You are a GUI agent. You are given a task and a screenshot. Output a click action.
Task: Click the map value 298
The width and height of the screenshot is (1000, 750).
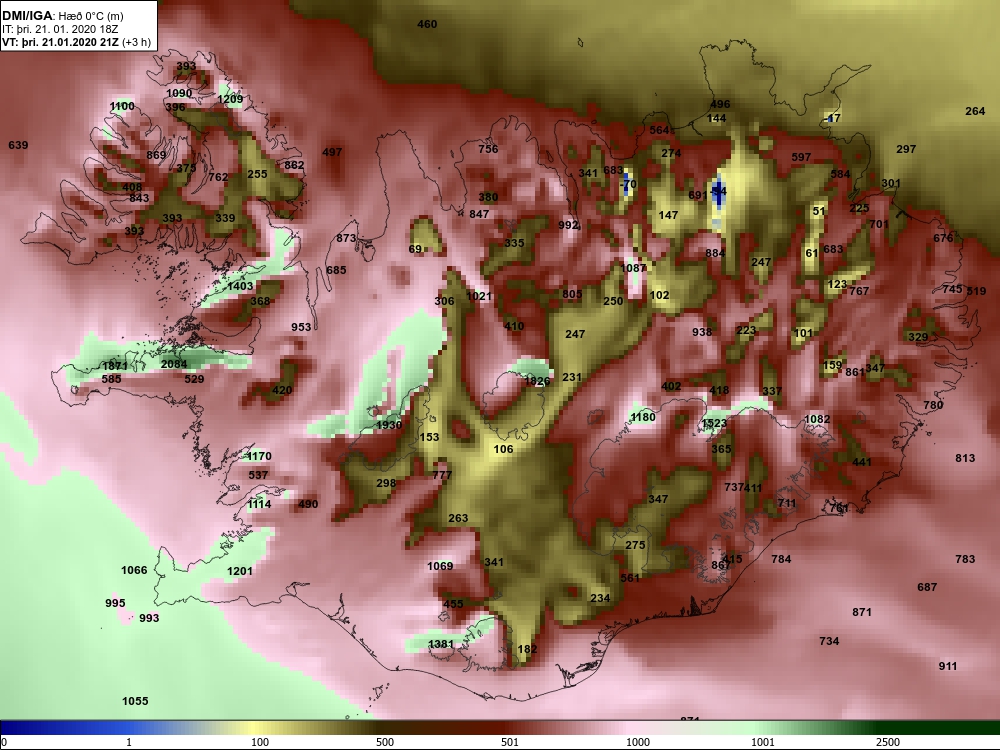tap(386, 483)
